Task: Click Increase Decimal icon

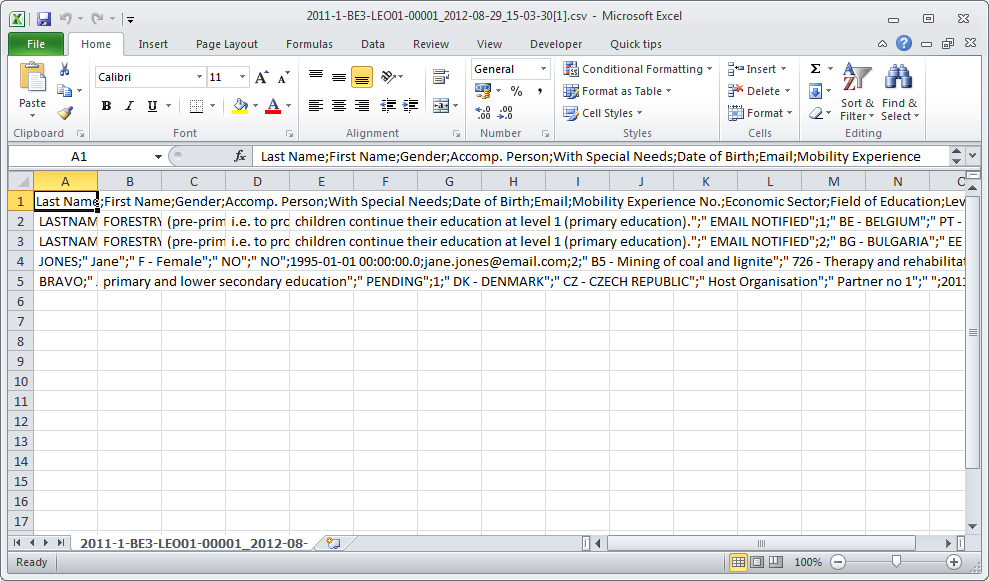Action: click(483, 113)
